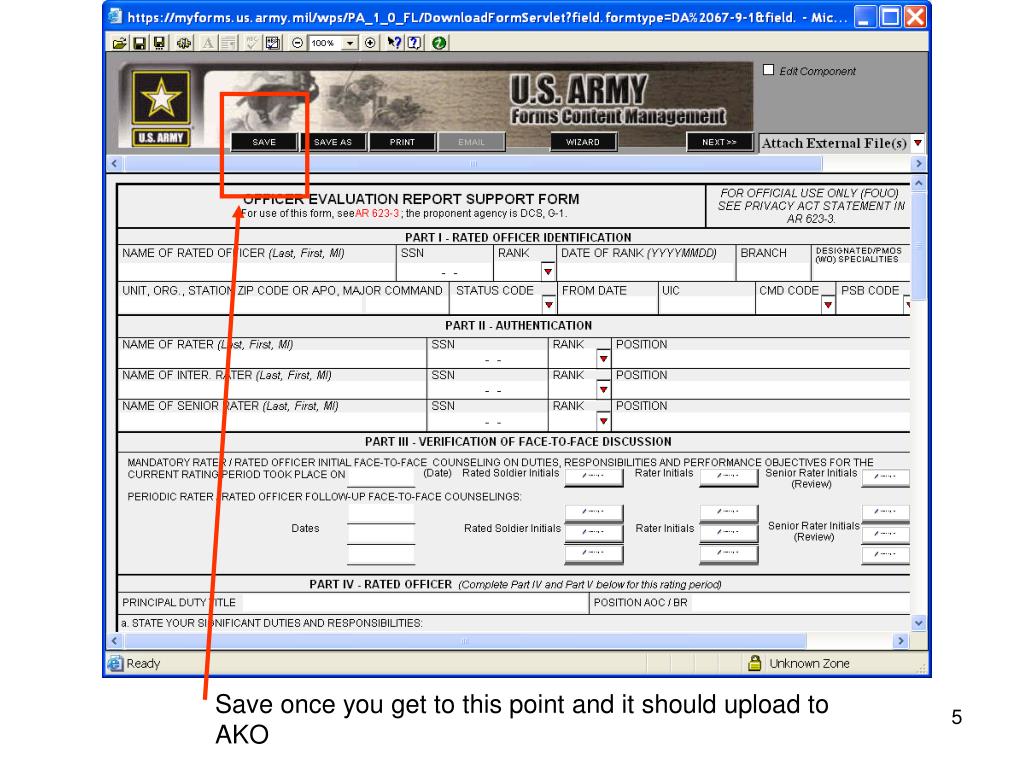The image size is (1024, 768).
Task: Click bottom horizontal scrollbar right arrow
Action: [901, 641]
